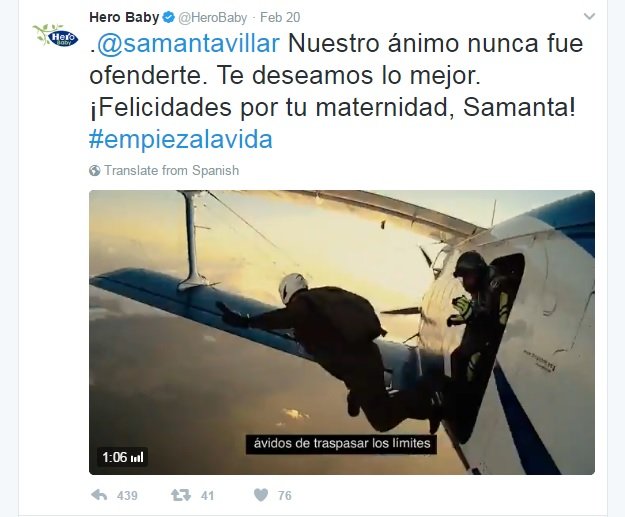The width and height of the screenshot is (625, 517).
Task: Click Translate from Spanish
Action: point(171,171)
